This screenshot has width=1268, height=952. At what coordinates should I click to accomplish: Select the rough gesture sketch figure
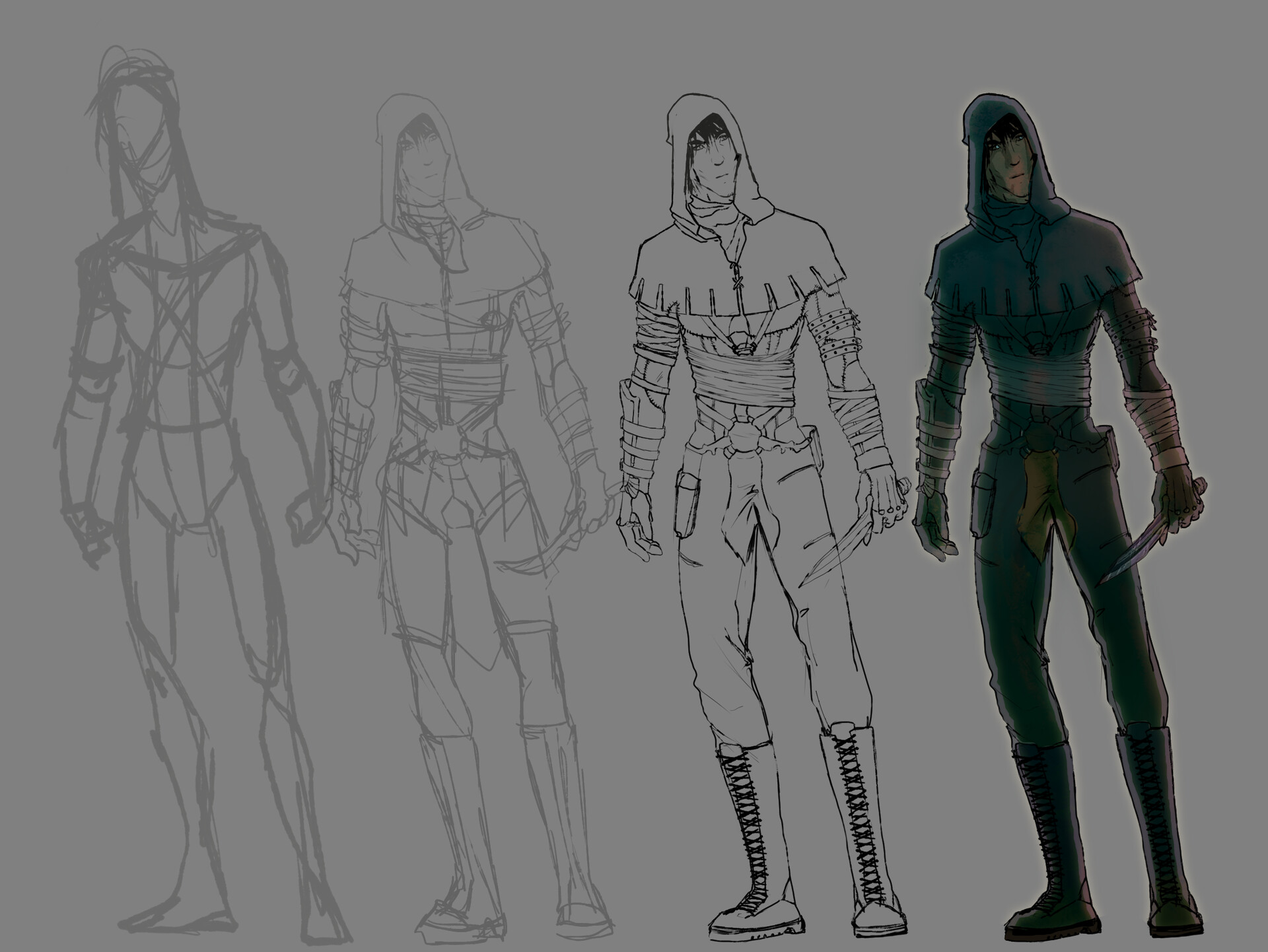[x=178, y=462]
